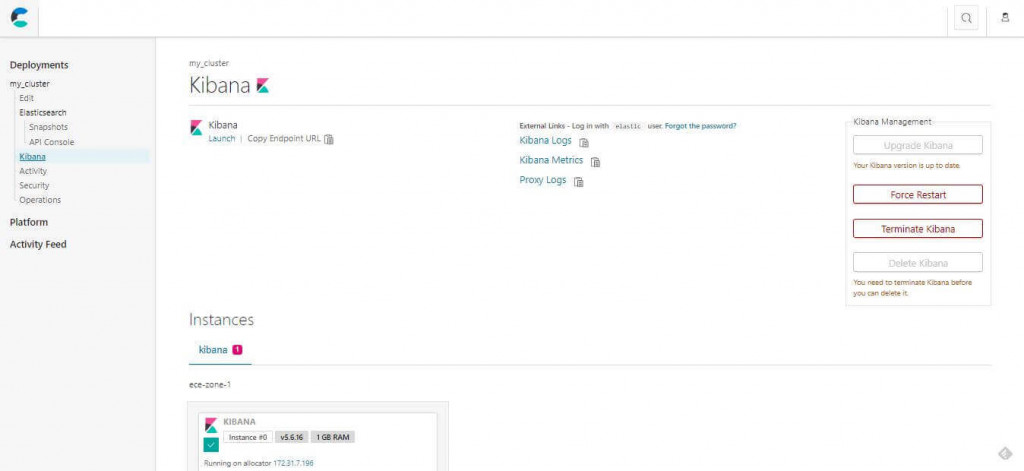Open Activity in sidebar
Viewport: 1024px width, 471px height.
pos(33,171)
